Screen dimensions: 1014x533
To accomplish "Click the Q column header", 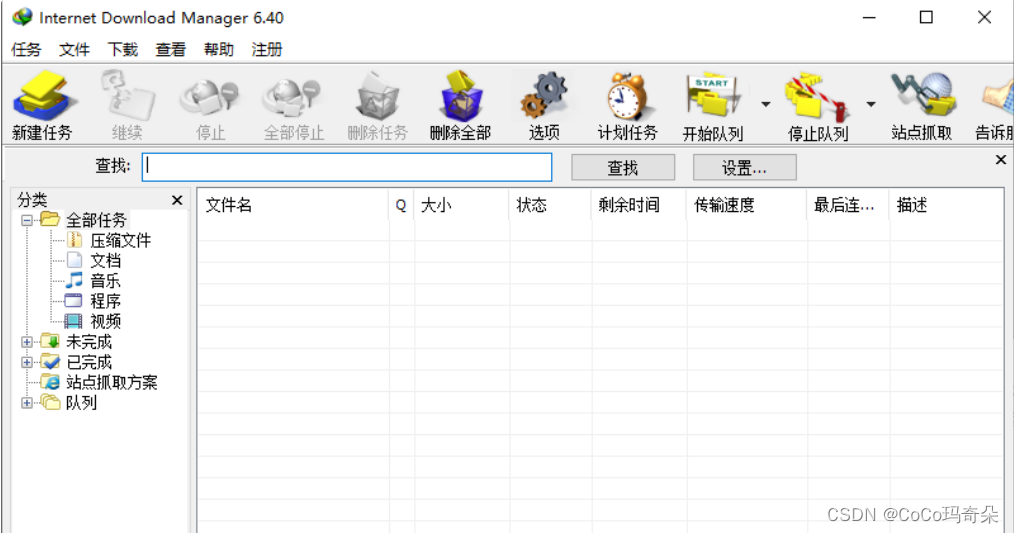I will pyautogui.click(x=401, y=205).
